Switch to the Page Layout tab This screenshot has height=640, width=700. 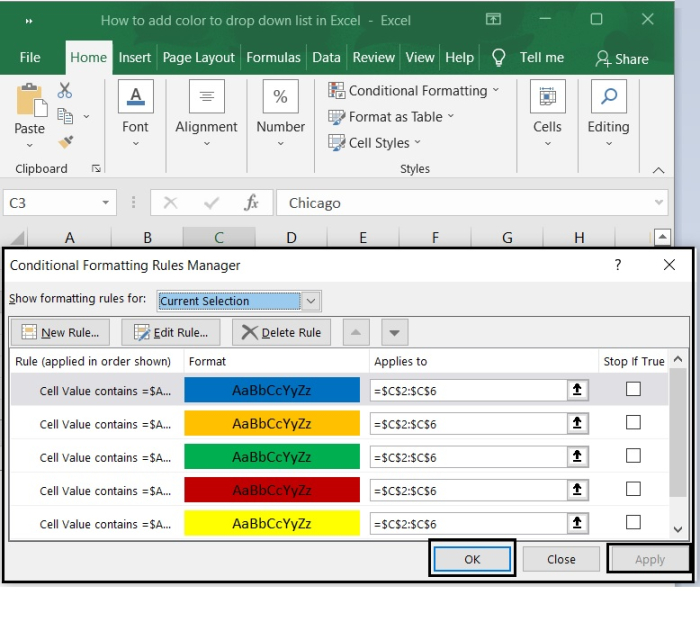pyautogui.click(x=199, y=58)
